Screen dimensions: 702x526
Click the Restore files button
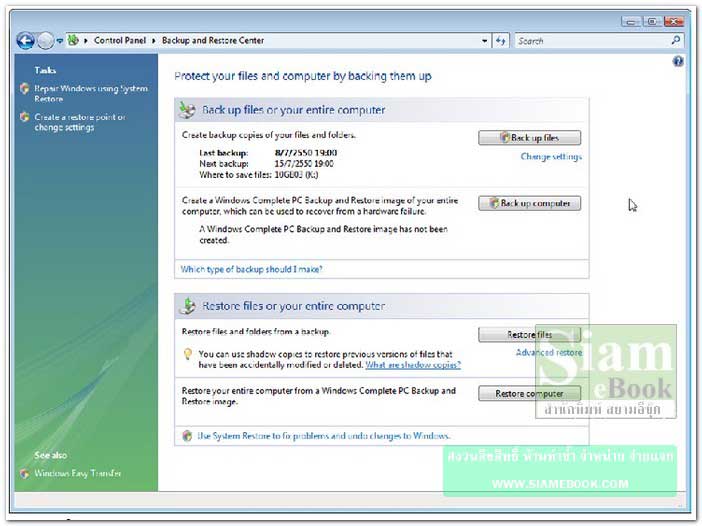(530, 334)
